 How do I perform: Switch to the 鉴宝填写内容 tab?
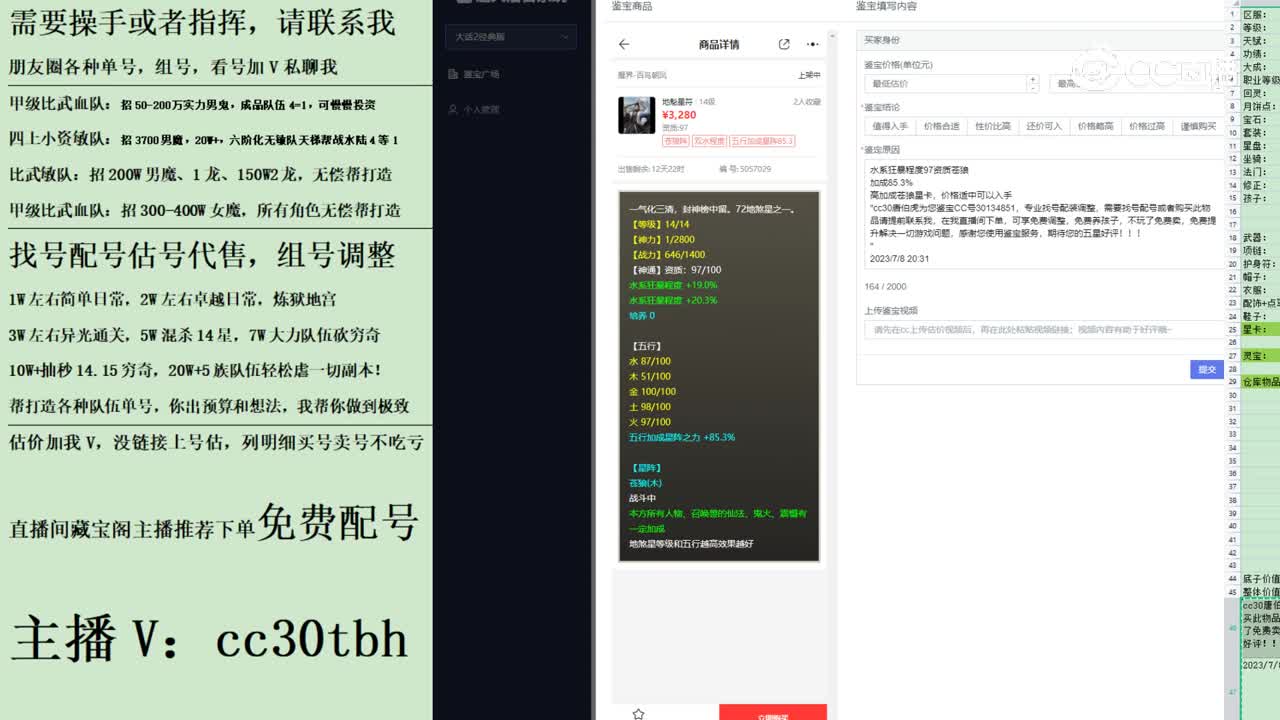tap(885, 6)
